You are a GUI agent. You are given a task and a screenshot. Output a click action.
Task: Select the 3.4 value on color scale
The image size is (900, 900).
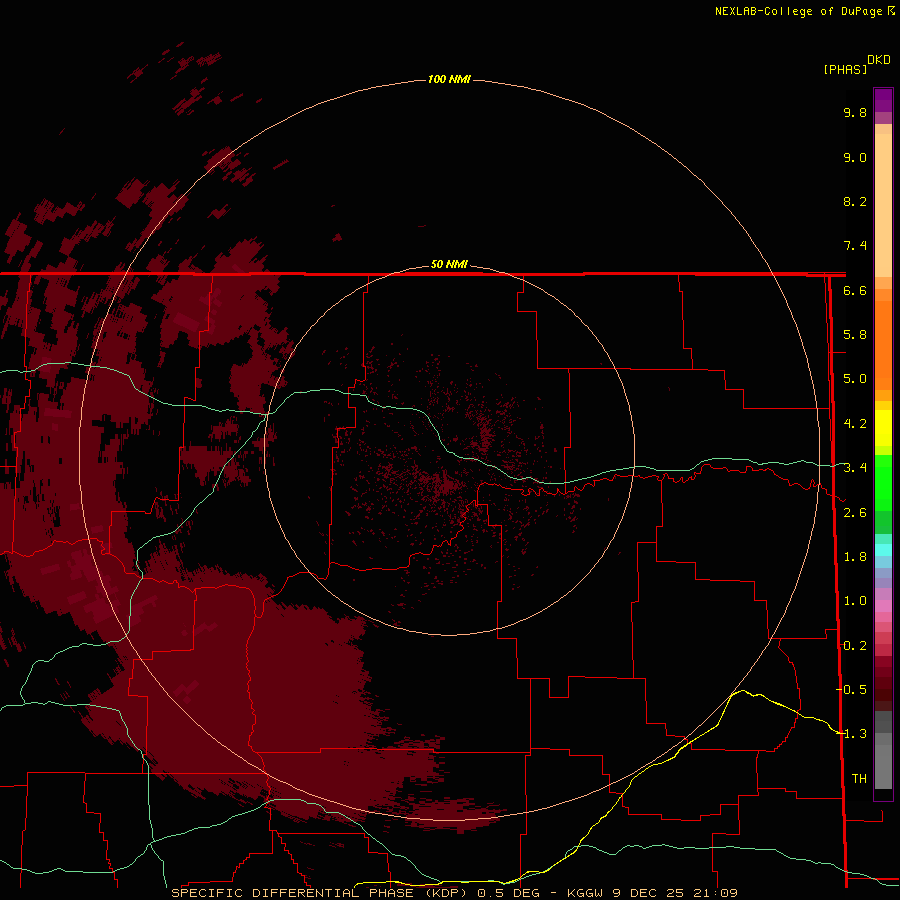pos(855,468)
